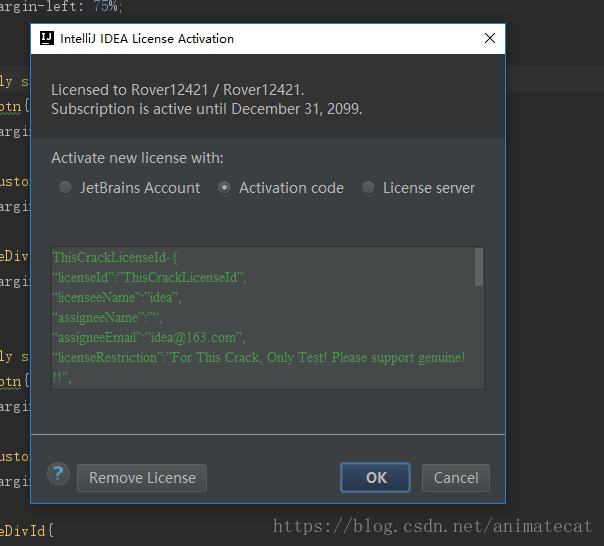Click the IntelliJ IDEA logo in title bar
Screen dimensions: 604x546
pyautogui.click(x=46, y=39)
